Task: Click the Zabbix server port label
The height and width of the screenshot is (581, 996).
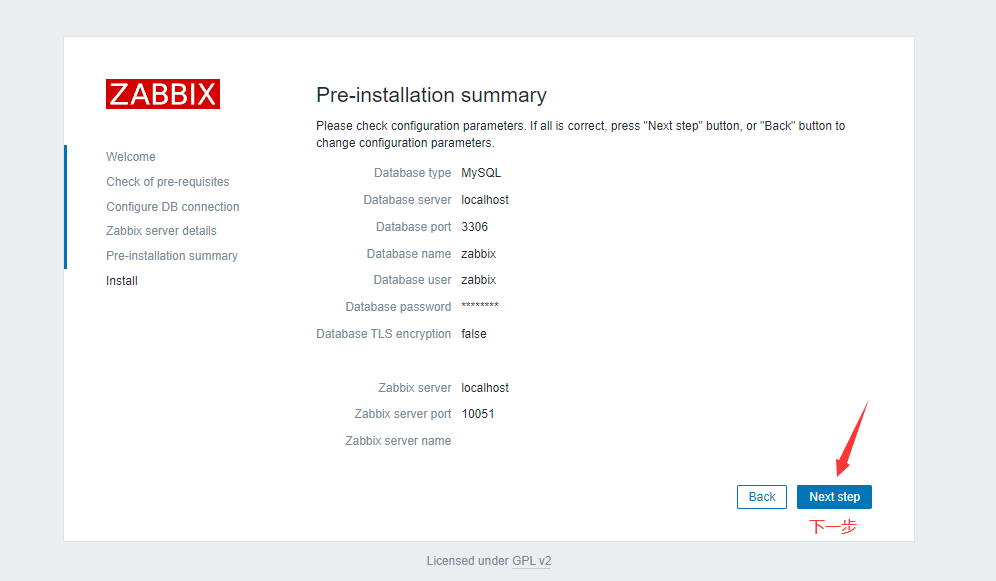Action: (x=403, y=414)
